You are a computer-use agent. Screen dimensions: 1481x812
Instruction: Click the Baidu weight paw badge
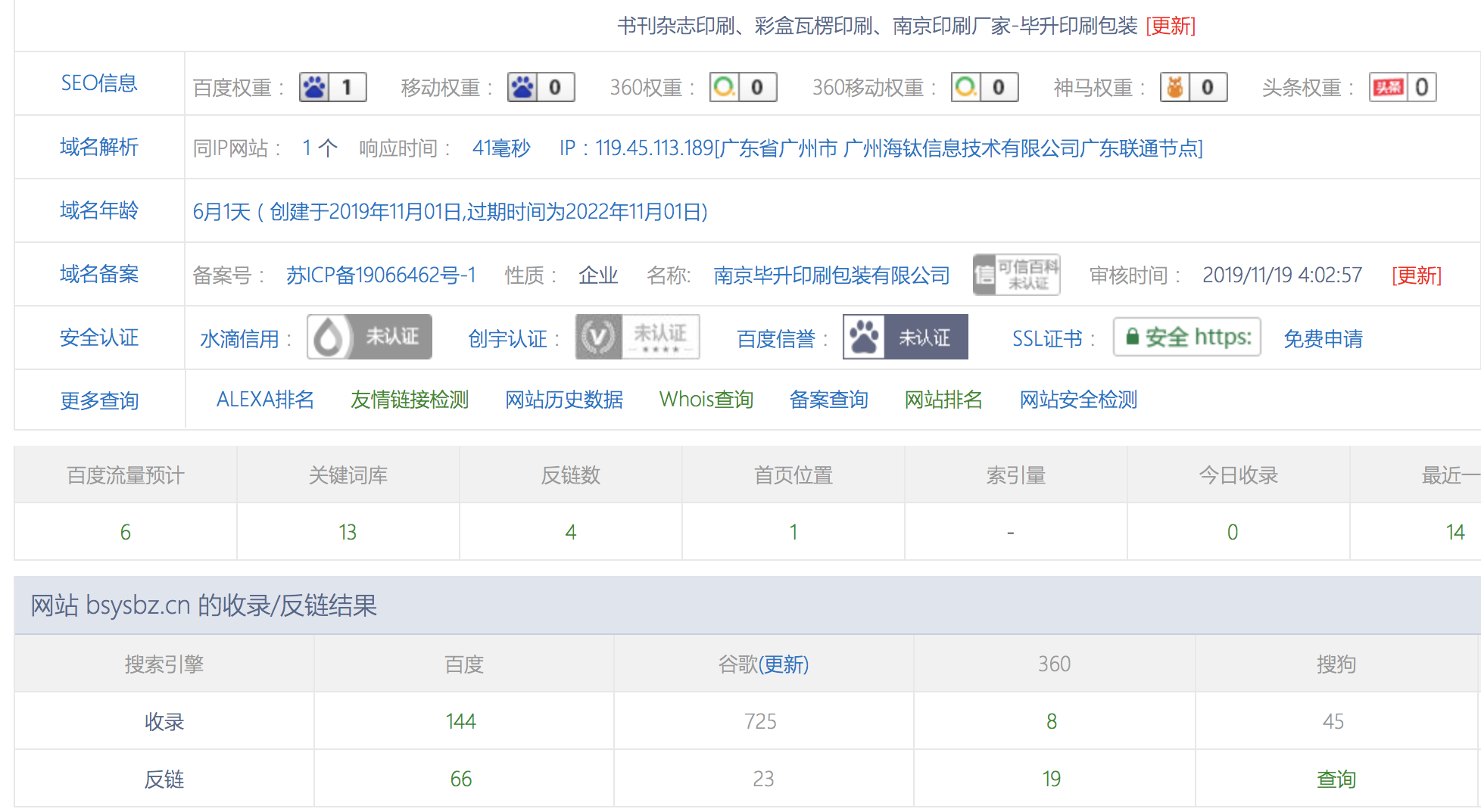(x=332, y=87)
